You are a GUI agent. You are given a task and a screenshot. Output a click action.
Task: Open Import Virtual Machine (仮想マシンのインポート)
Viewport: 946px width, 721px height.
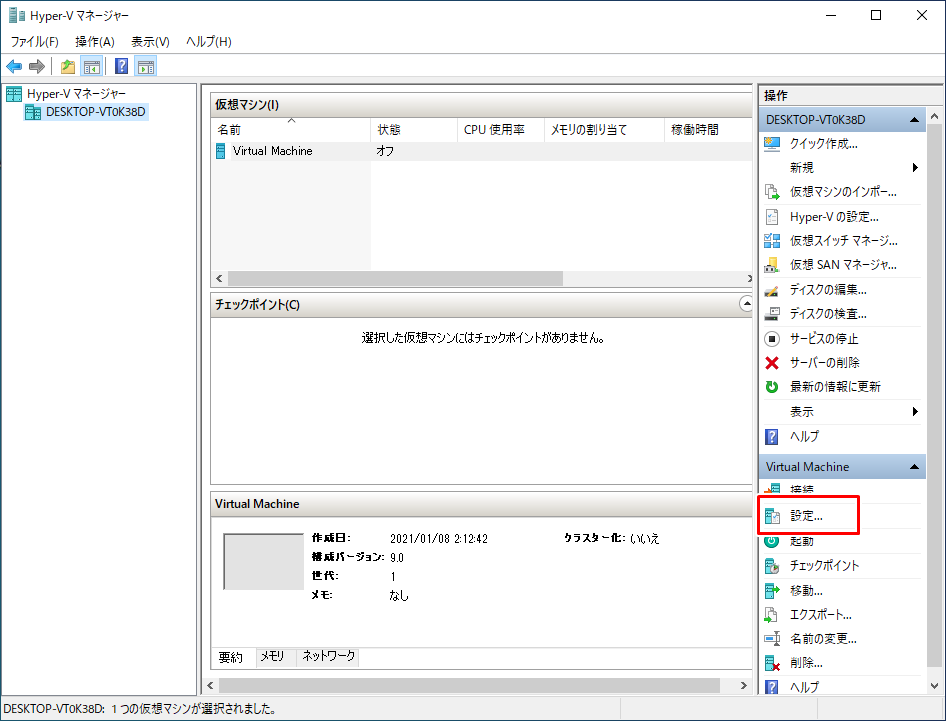842,192
